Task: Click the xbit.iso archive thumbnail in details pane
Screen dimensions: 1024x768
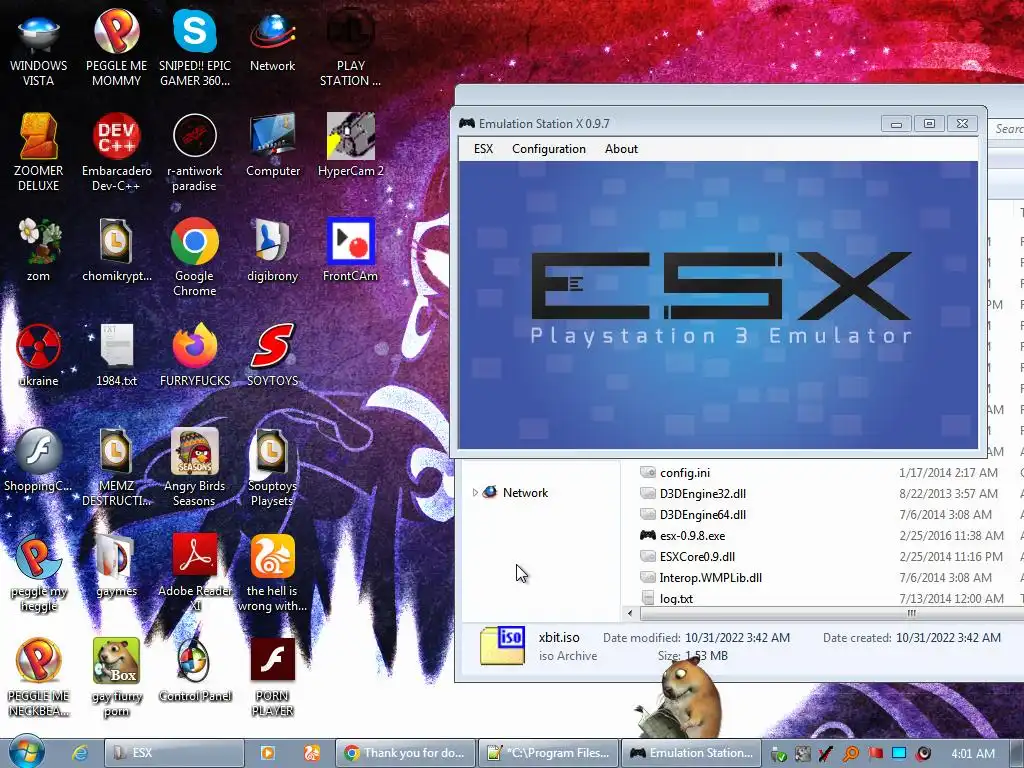Action: [502, 646]
